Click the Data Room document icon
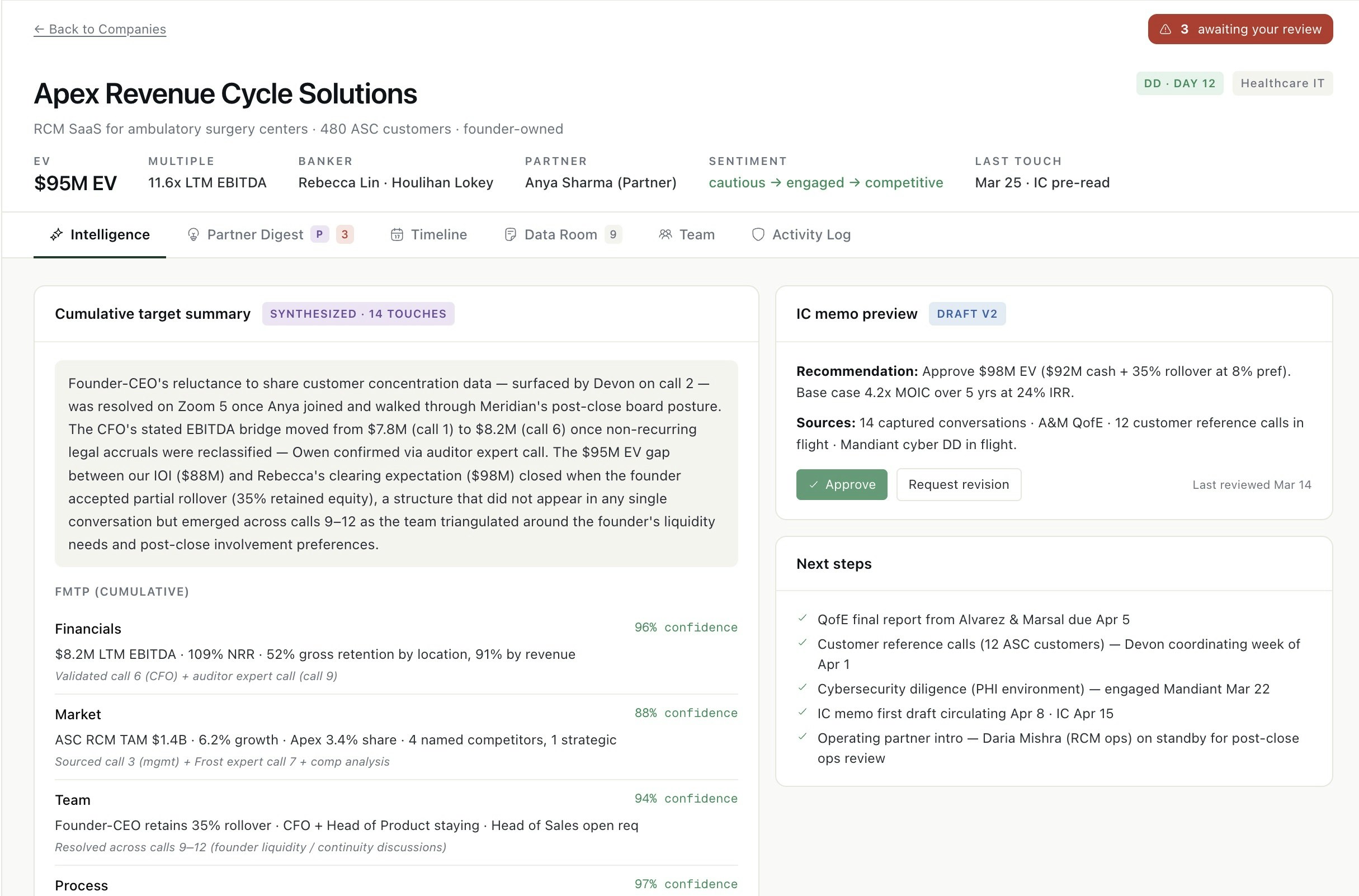This screenshot has width=1359, height=896. pyautogui.click(x=510, y=234)
